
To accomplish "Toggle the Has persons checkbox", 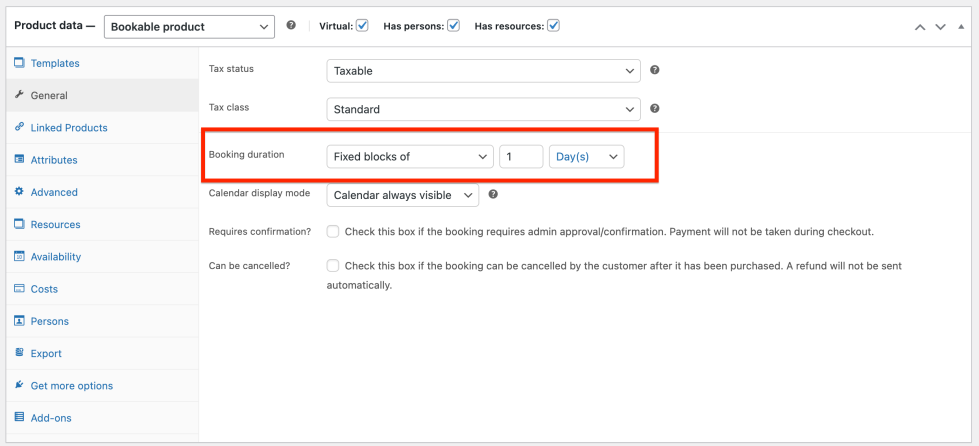I will (x=453, y=25).
